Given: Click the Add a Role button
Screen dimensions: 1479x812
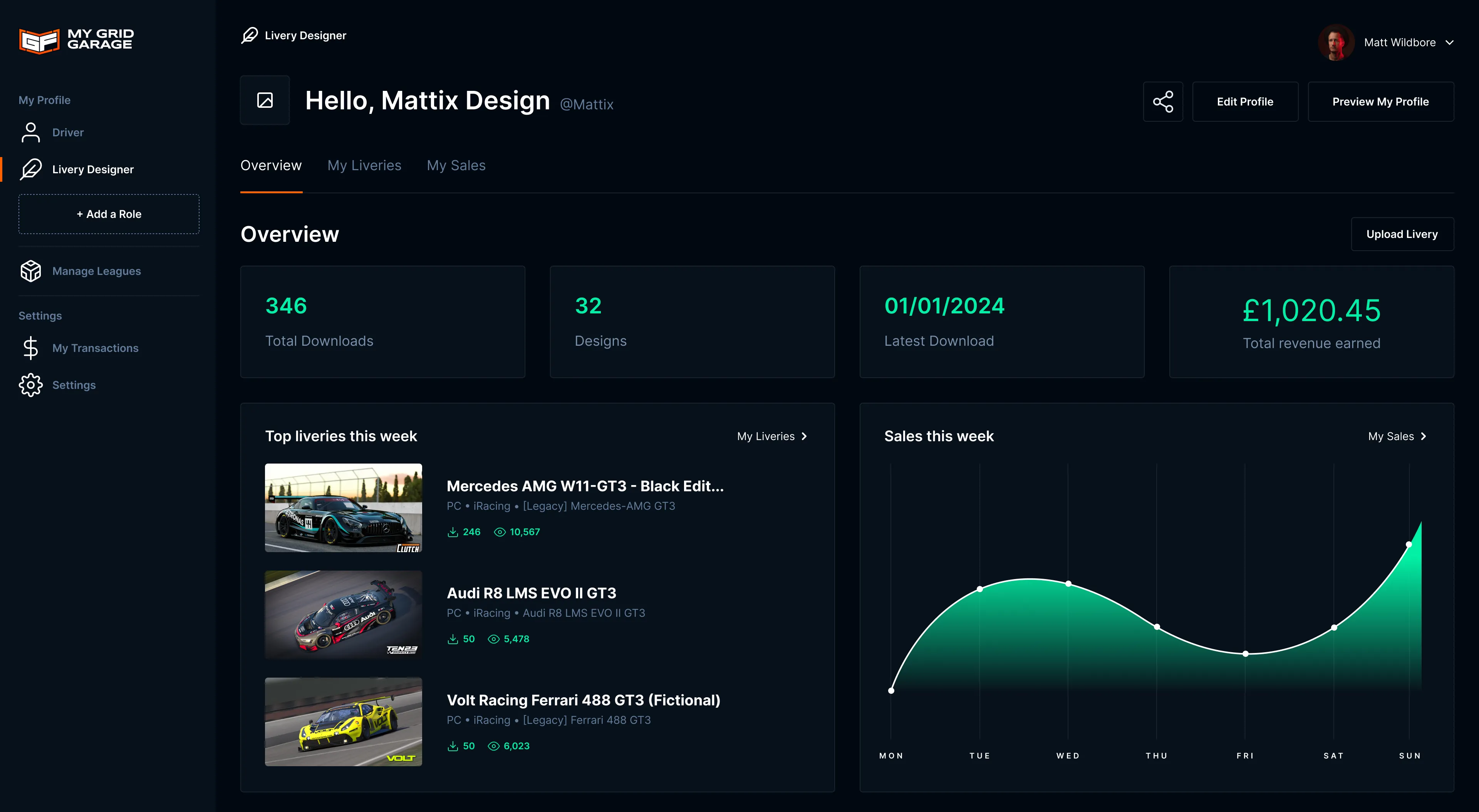Looking at the screenshot, I should tap(109, 213).
